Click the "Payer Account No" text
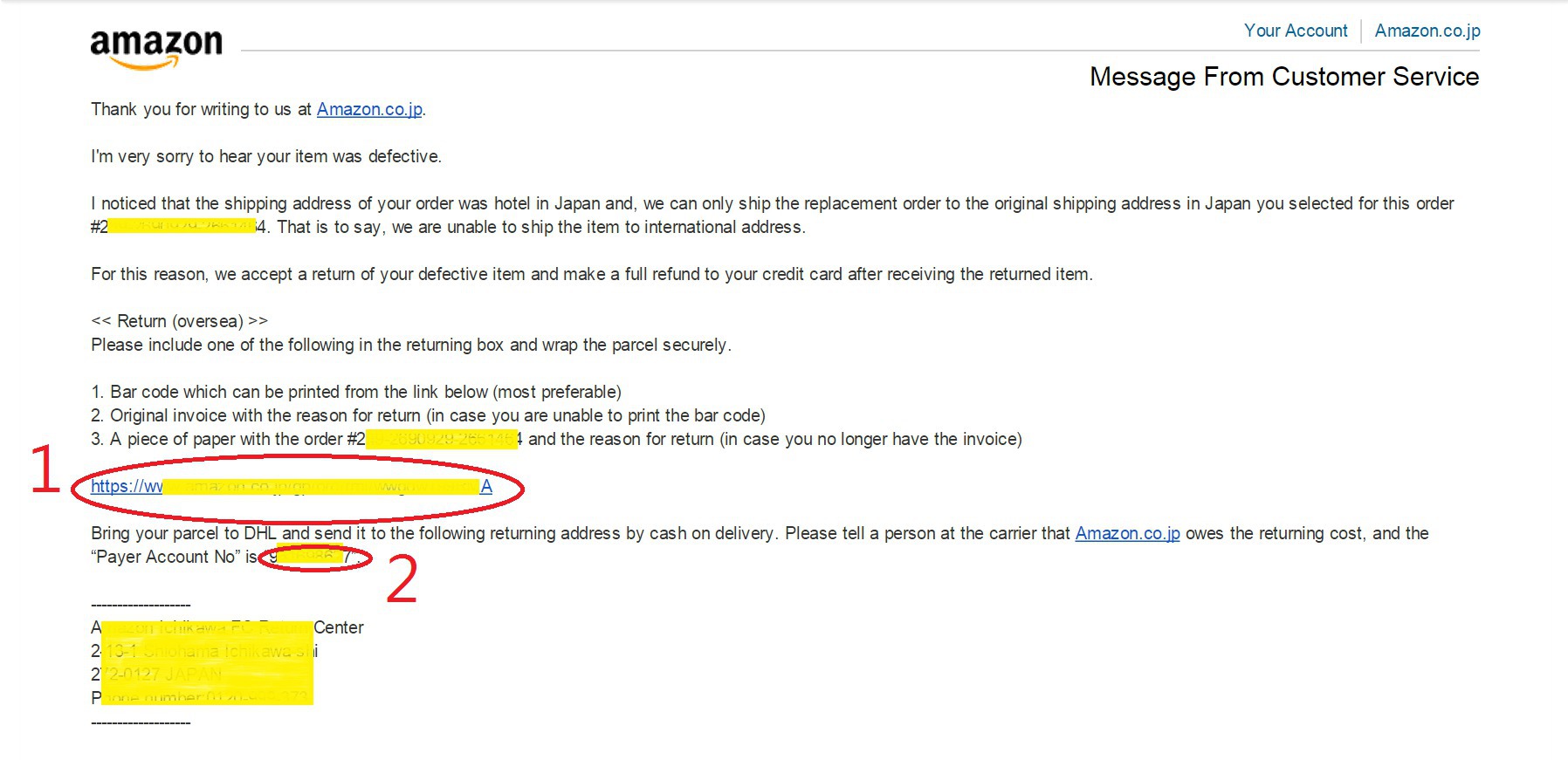This screenshot has width=1568, height=760. click(x=166, y=557)
